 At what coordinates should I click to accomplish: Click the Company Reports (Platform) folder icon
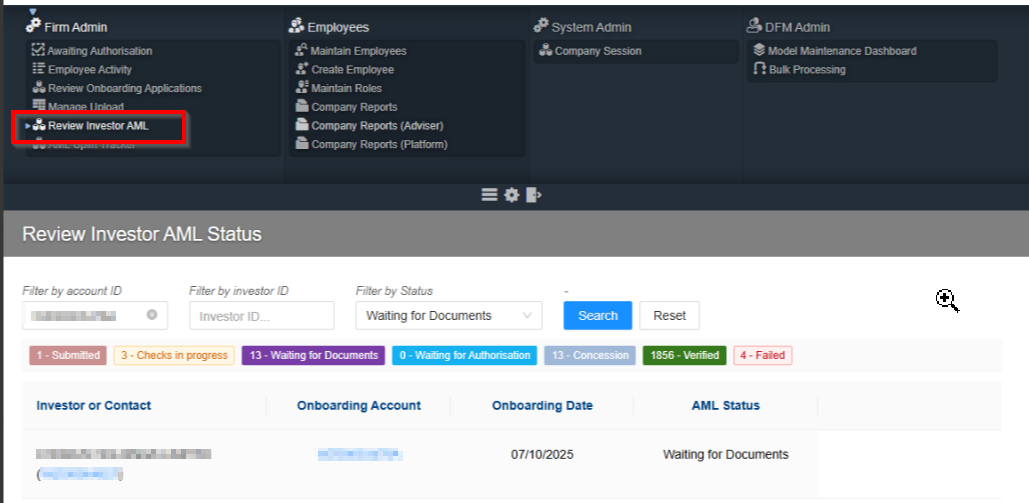click(302, 143)
